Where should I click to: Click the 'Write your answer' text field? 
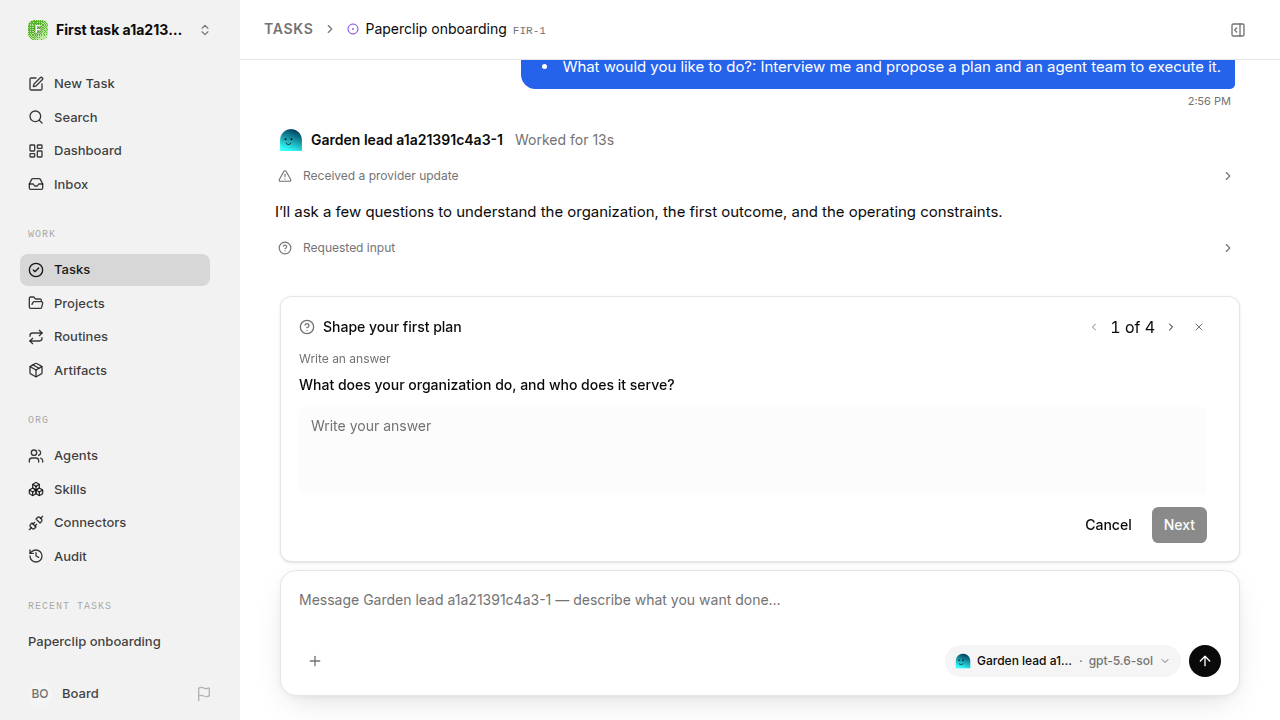753,450
